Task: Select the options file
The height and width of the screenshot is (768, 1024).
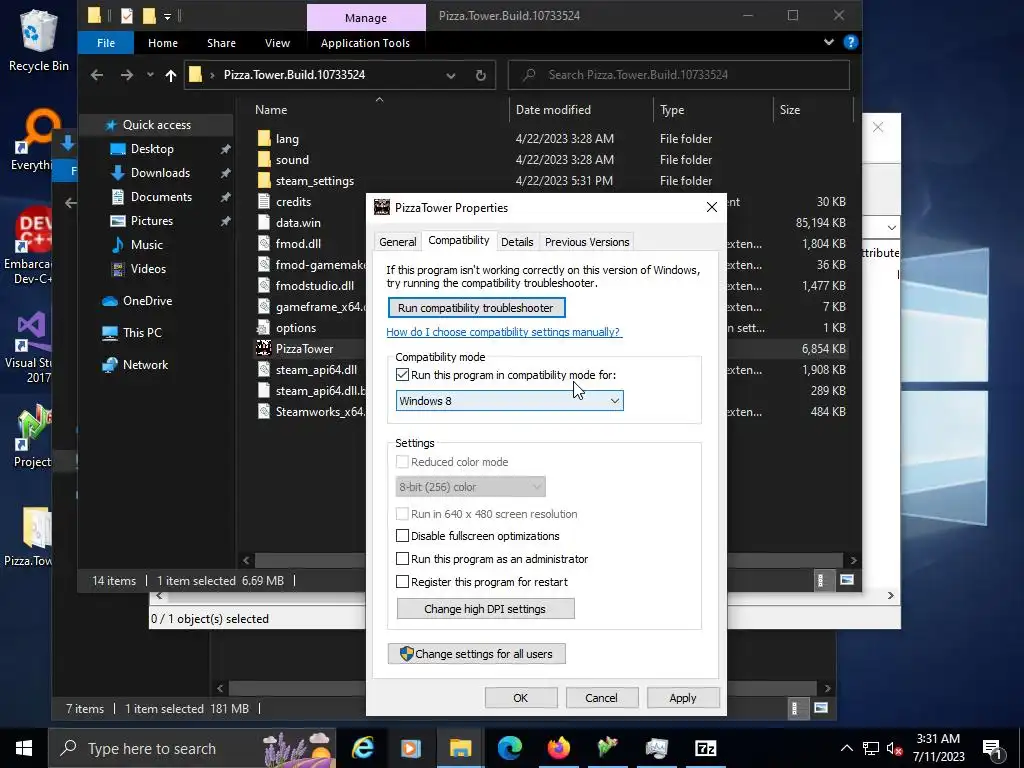Action: click(296, 328)
